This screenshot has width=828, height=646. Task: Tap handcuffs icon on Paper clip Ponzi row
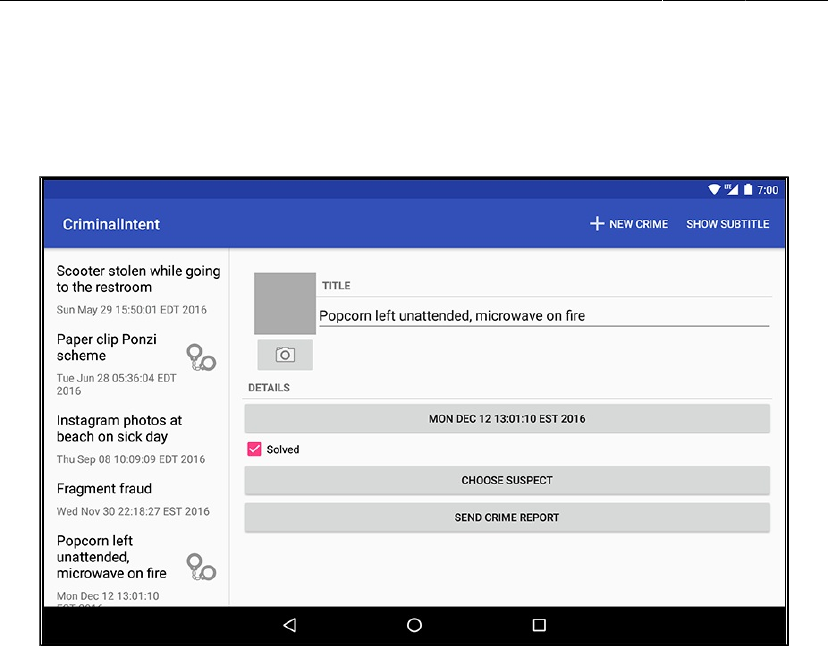tap(201, 358)
